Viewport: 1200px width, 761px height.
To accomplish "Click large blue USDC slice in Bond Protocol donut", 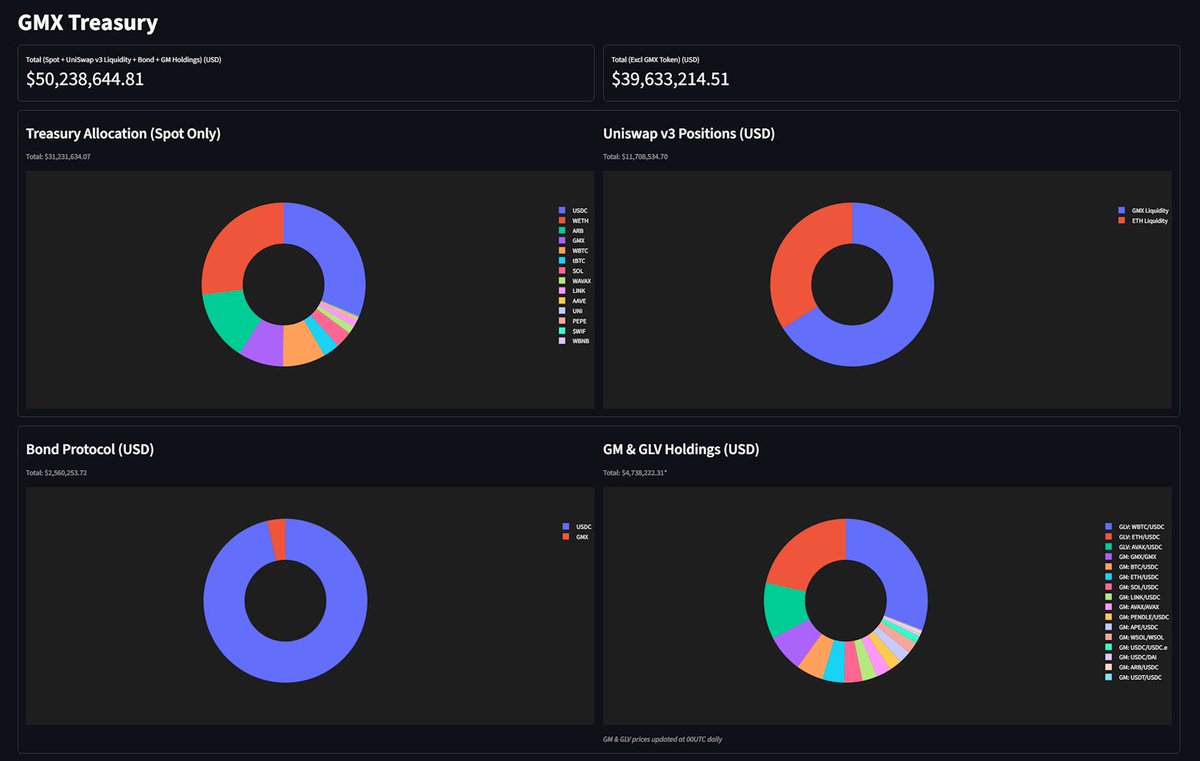I will tap(285, 660).
